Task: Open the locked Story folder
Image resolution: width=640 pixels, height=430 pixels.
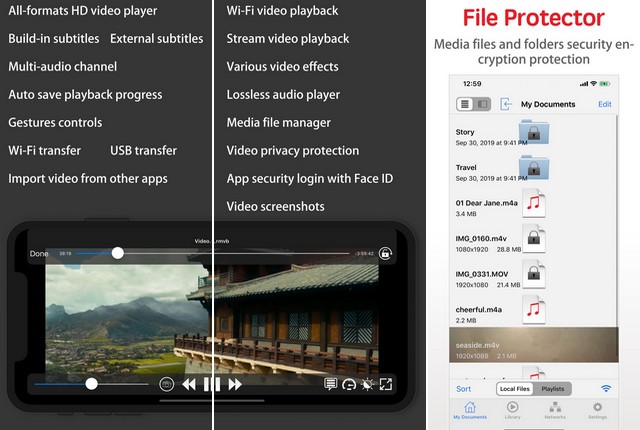Action: [534, 132]
